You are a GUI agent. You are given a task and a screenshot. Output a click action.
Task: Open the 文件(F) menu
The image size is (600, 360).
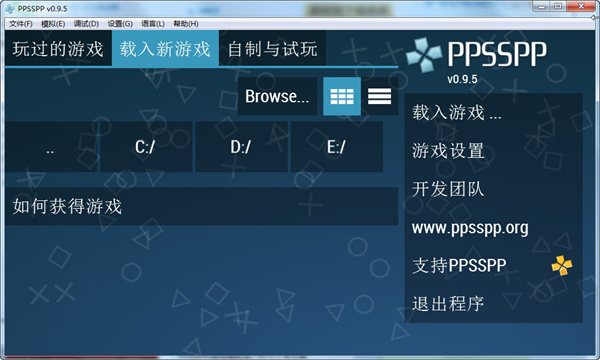click(x=21, y=24)
